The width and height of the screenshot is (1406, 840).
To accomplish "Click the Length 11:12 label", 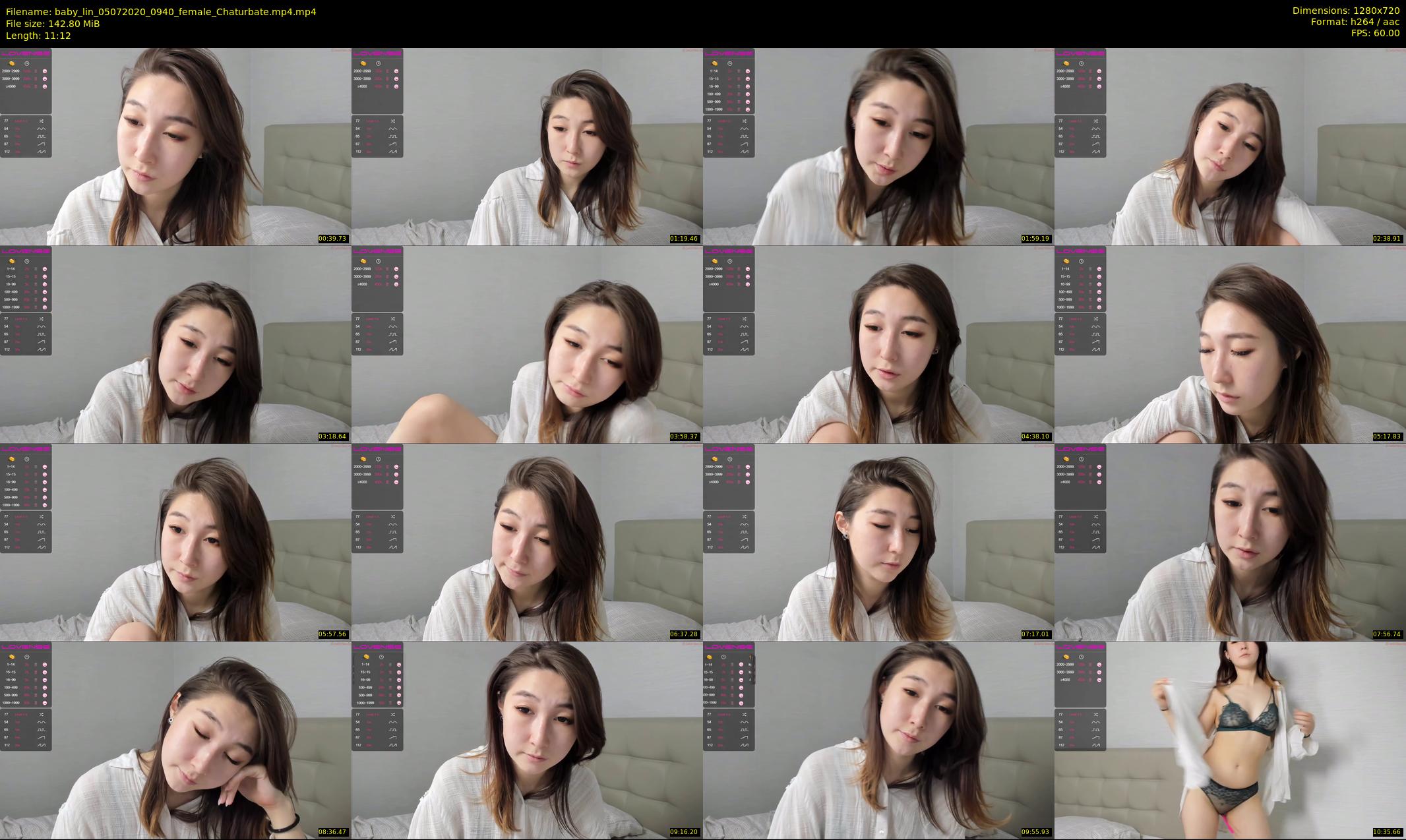I will 38,36.
